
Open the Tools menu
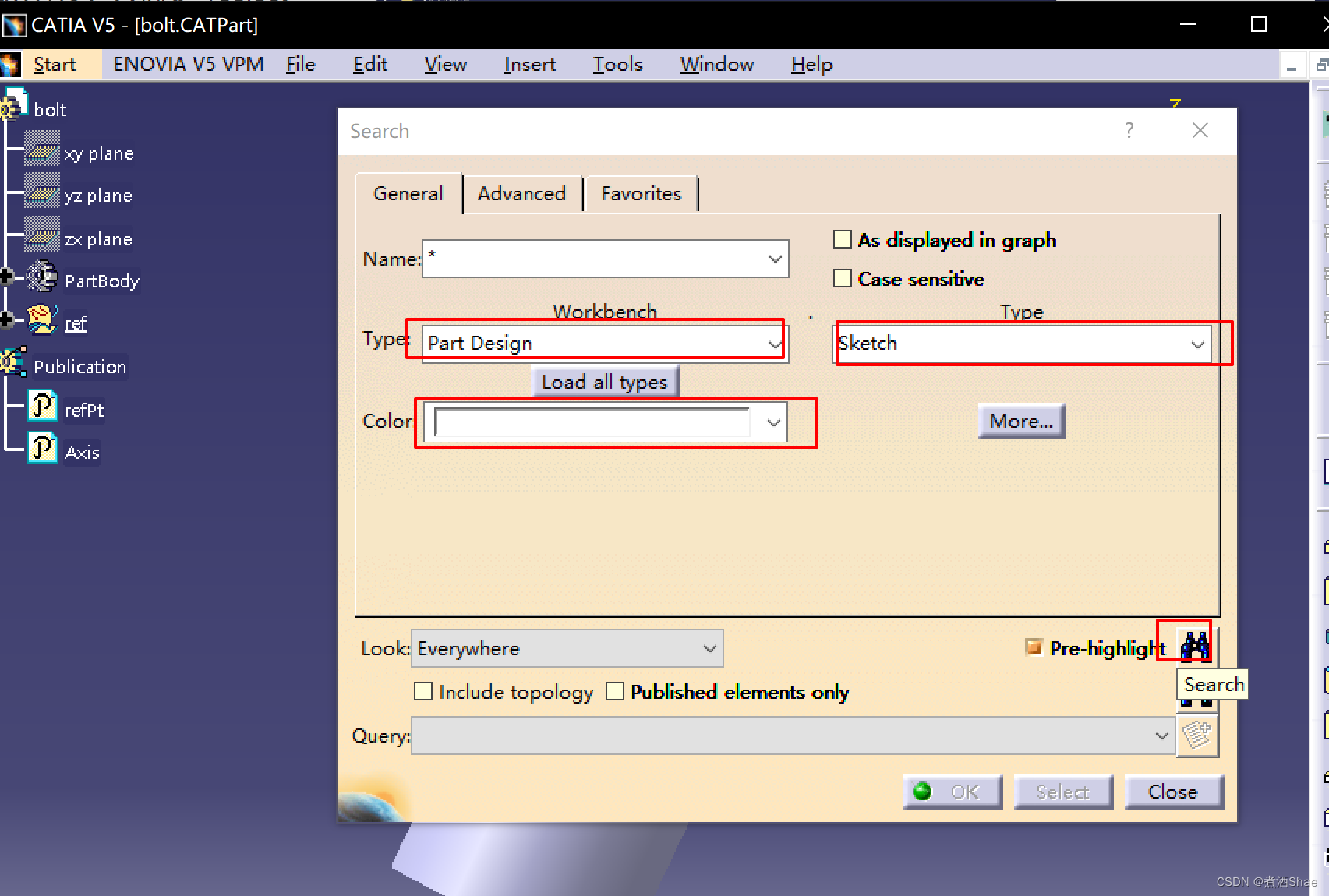click(617, 65)
